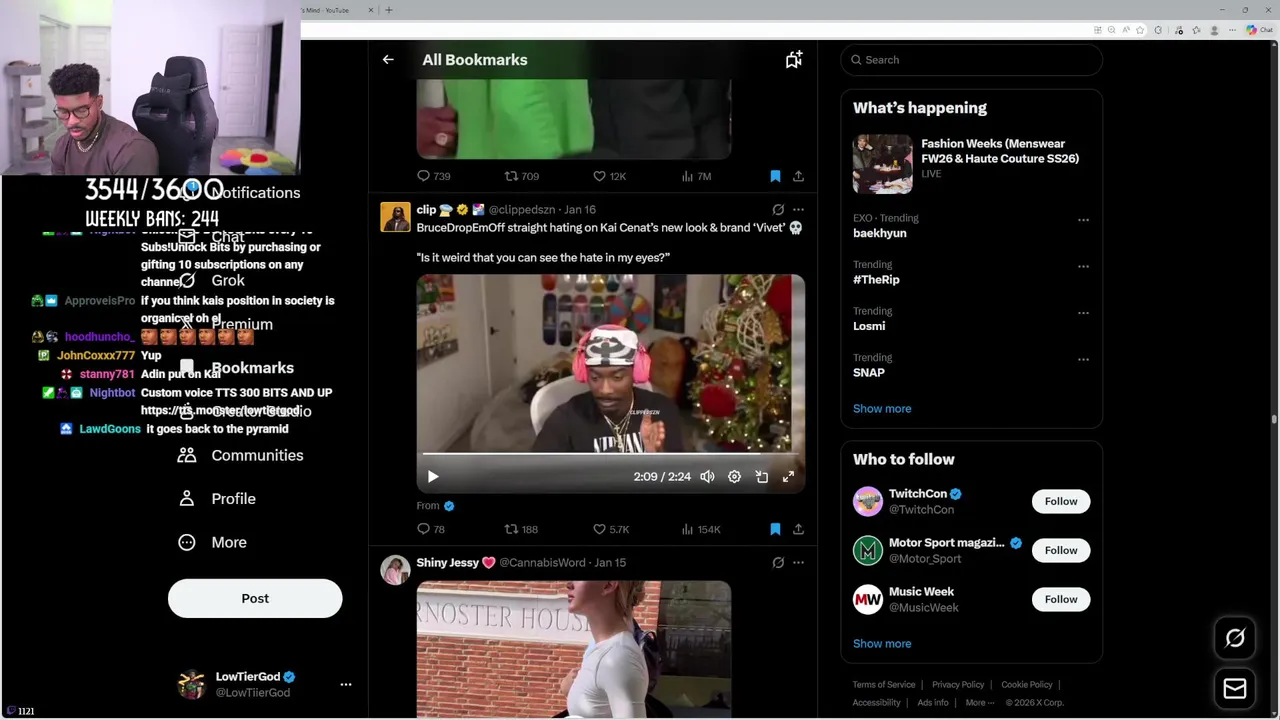1280x720 pixels.
Task: Open video in picture-in-picture mode
Action: coord(761,477)
